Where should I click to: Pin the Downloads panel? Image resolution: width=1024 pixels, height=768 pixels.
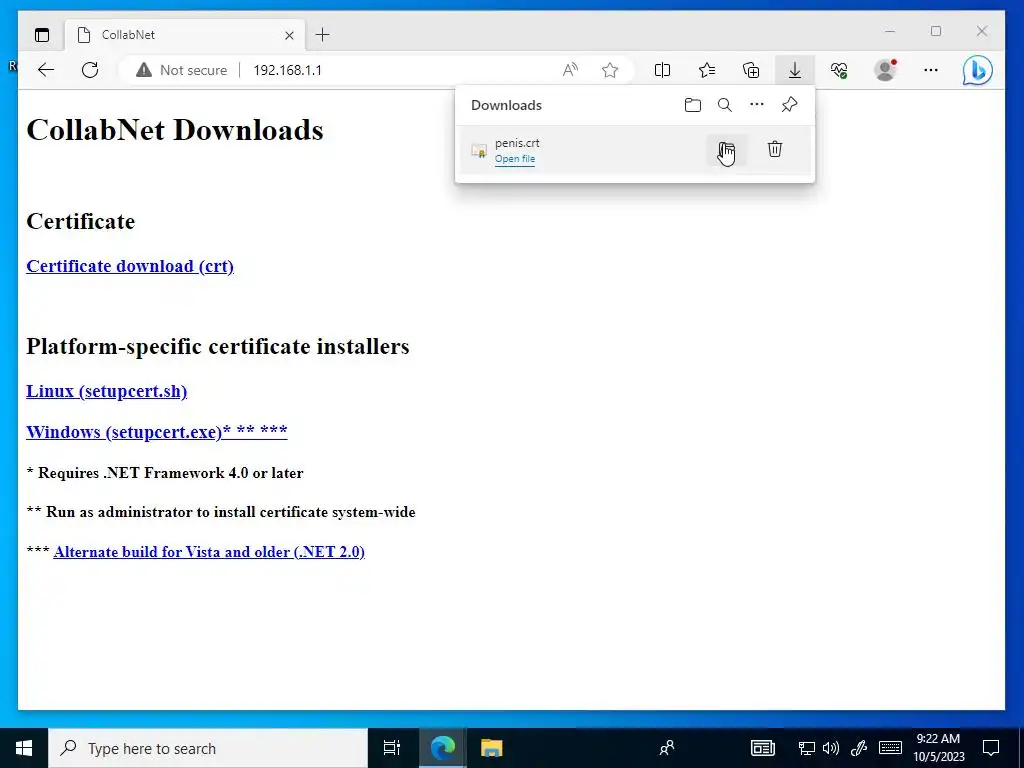pos(790,104)
